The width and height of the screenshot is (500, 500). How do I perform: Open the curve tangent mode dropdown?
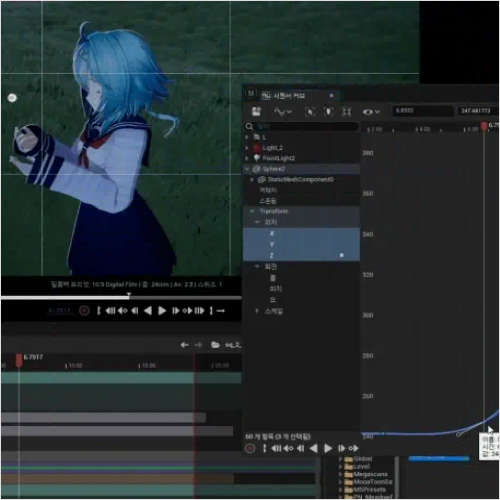(x=283, y=112)
